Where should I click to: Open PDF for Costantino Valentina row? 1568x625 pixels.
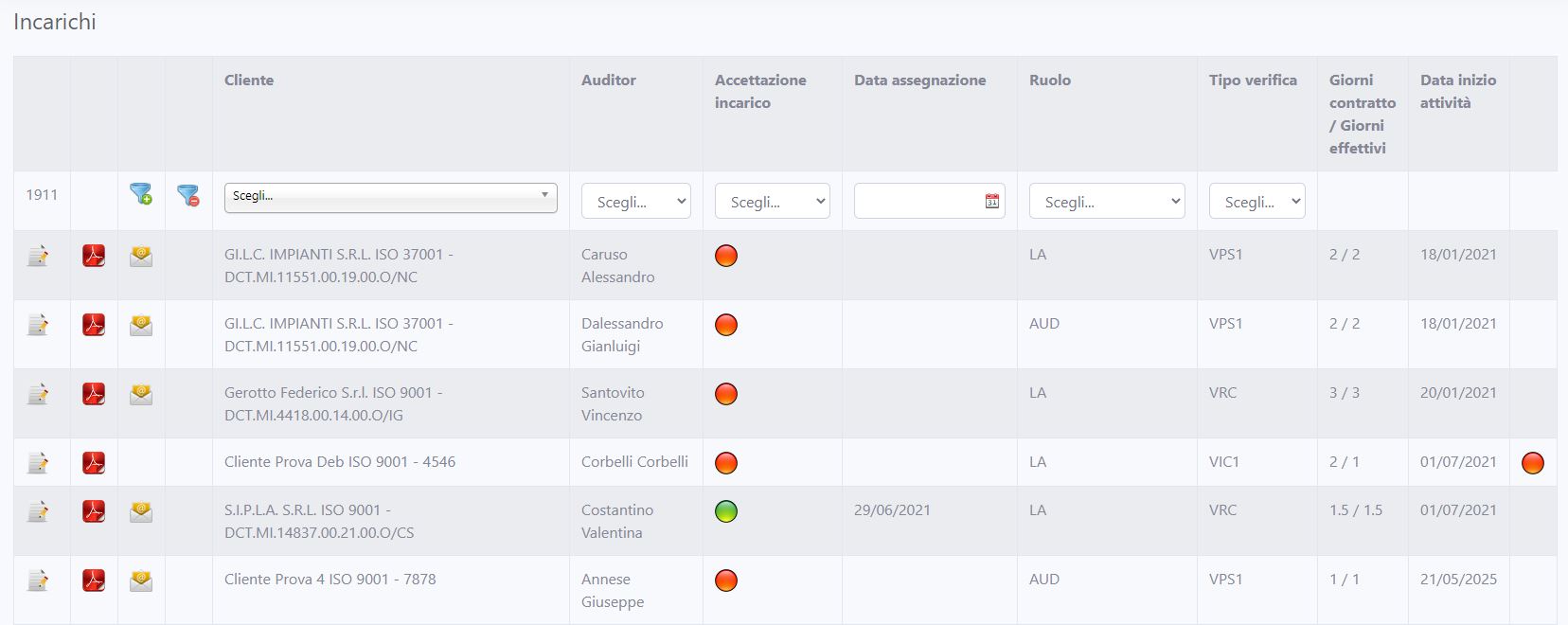(x=94, y=511)
